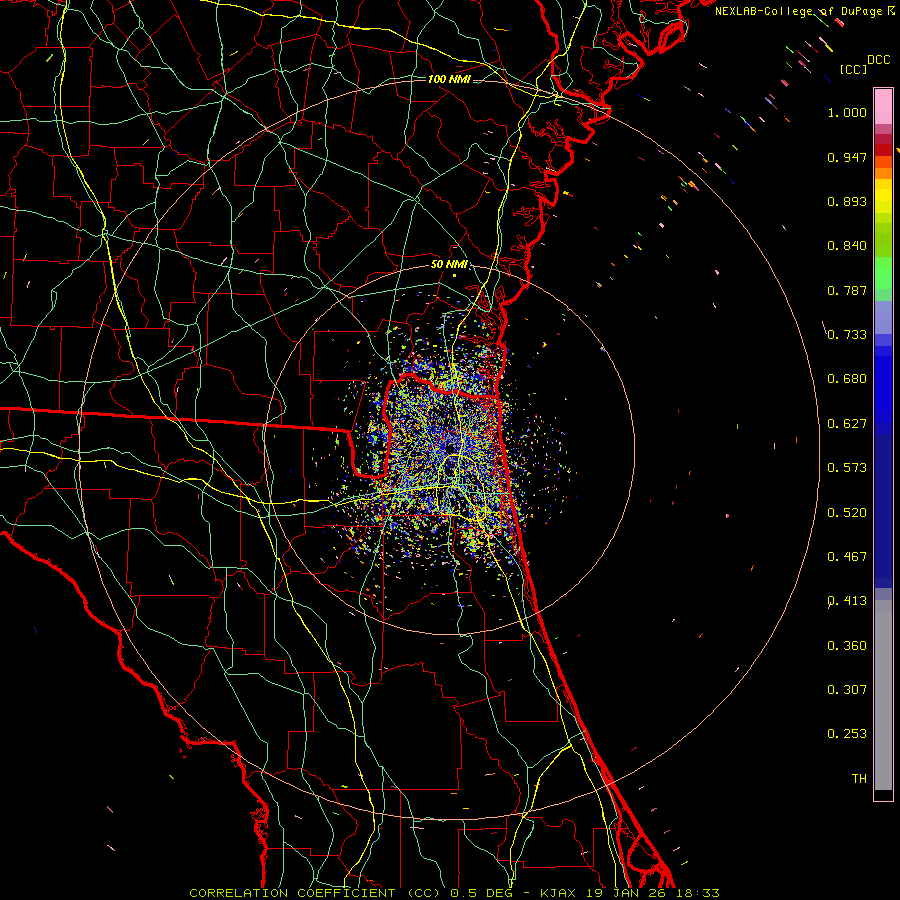Select the 0.840 legend value
Screen dimensions: 900x900
point(847,246)
